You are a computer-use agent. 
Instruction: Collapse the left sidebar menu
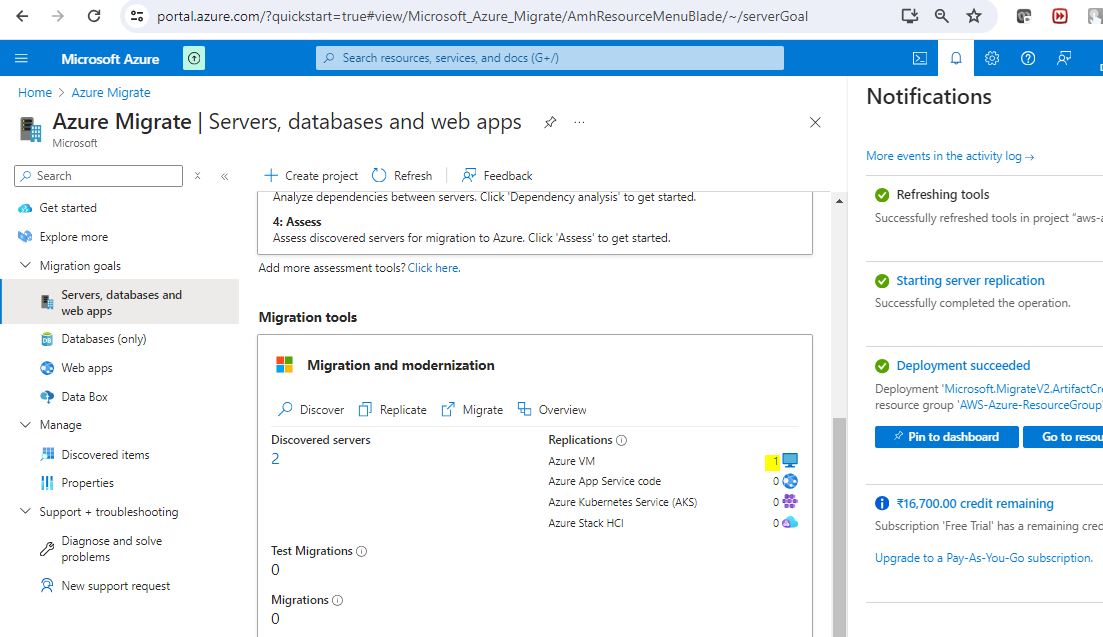click(x=224, y=176)
